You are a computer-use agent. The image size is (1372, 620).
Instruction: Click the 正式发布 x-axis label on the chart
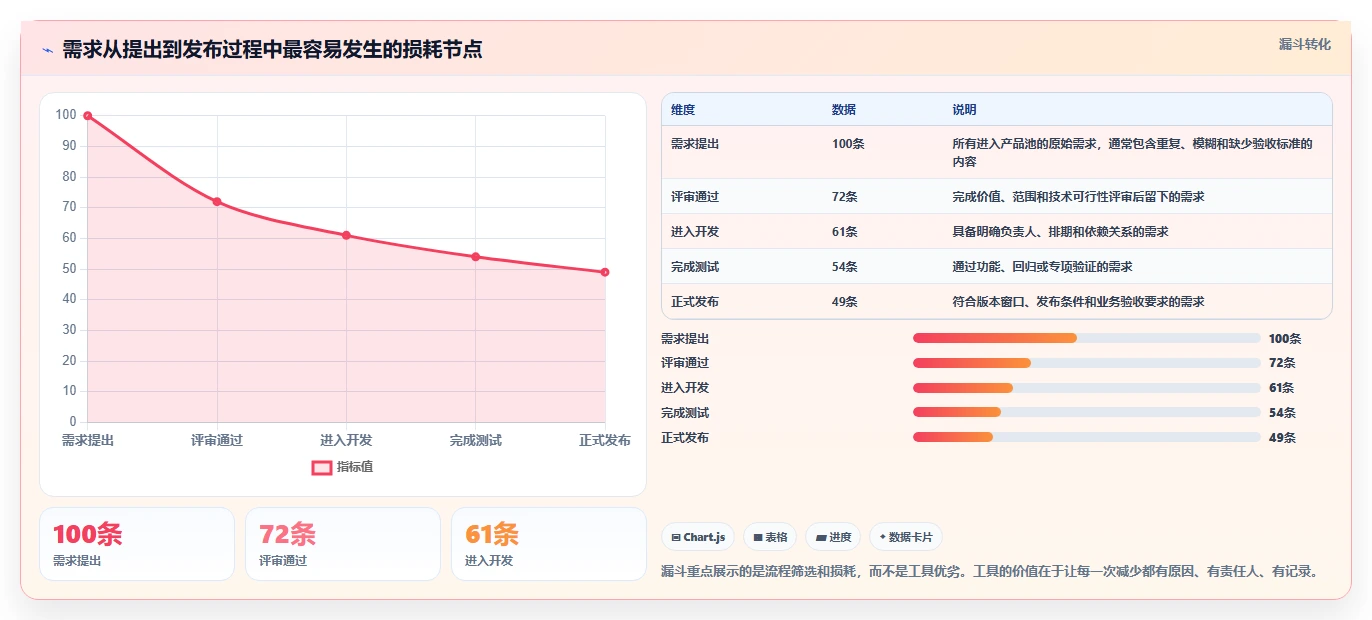tap(605, 441)
